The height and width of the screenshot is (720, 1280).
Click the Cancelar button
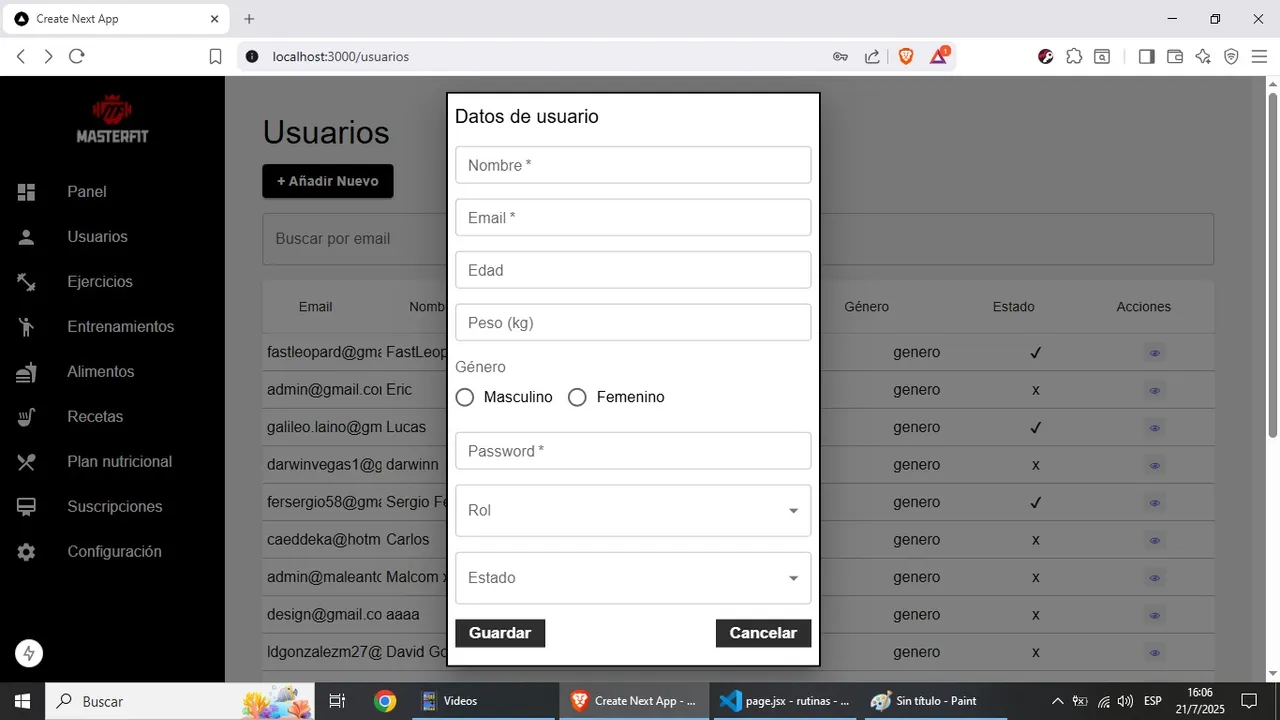(x=763, y=633)
